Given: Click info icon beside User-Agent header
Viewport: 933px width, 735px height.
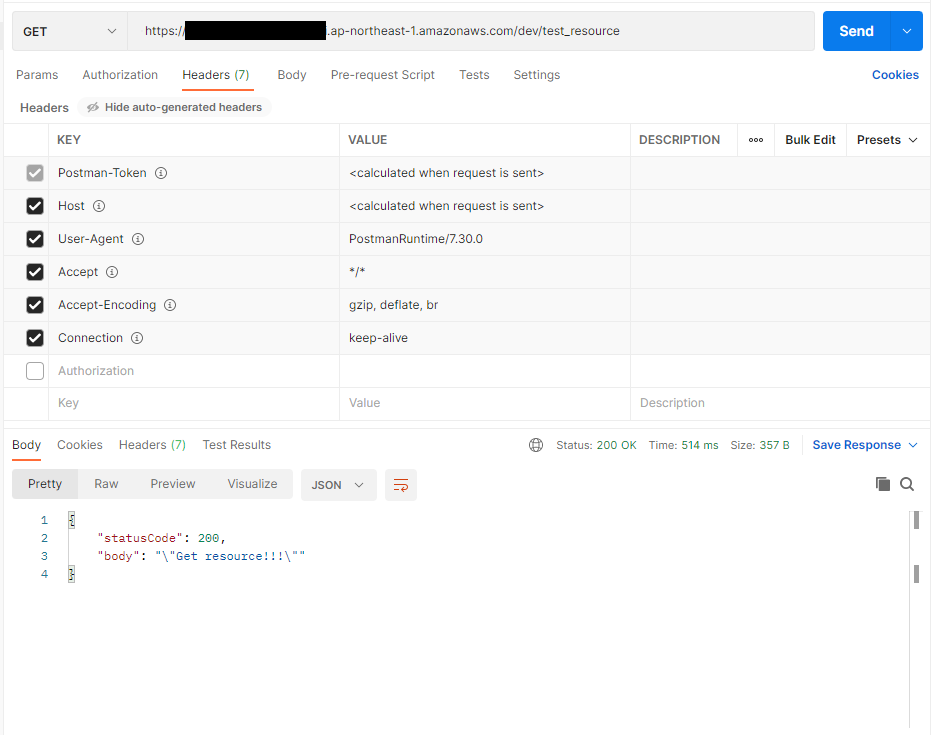Looking at the screenshot, I should (139, 238).
